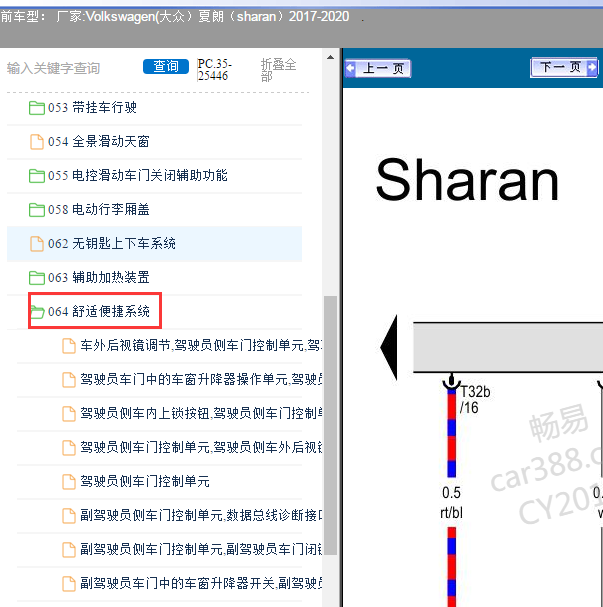
Task: Click document icon beside 驾驶员侧车门控制单元,驾驶员侧车外后视镜
Action: click(69, 448)
